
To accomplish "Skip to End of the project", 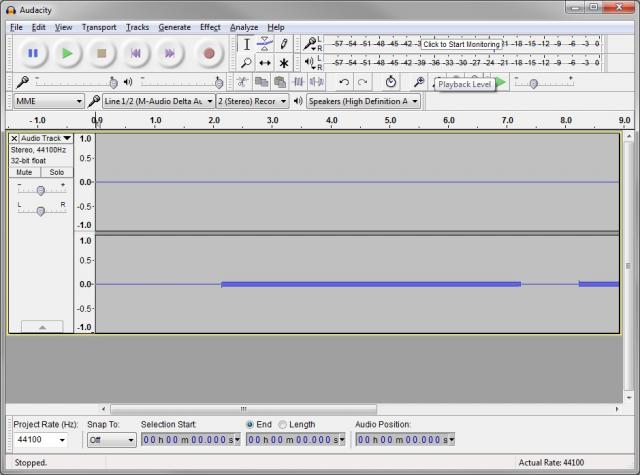I will (x=169, y=53).
